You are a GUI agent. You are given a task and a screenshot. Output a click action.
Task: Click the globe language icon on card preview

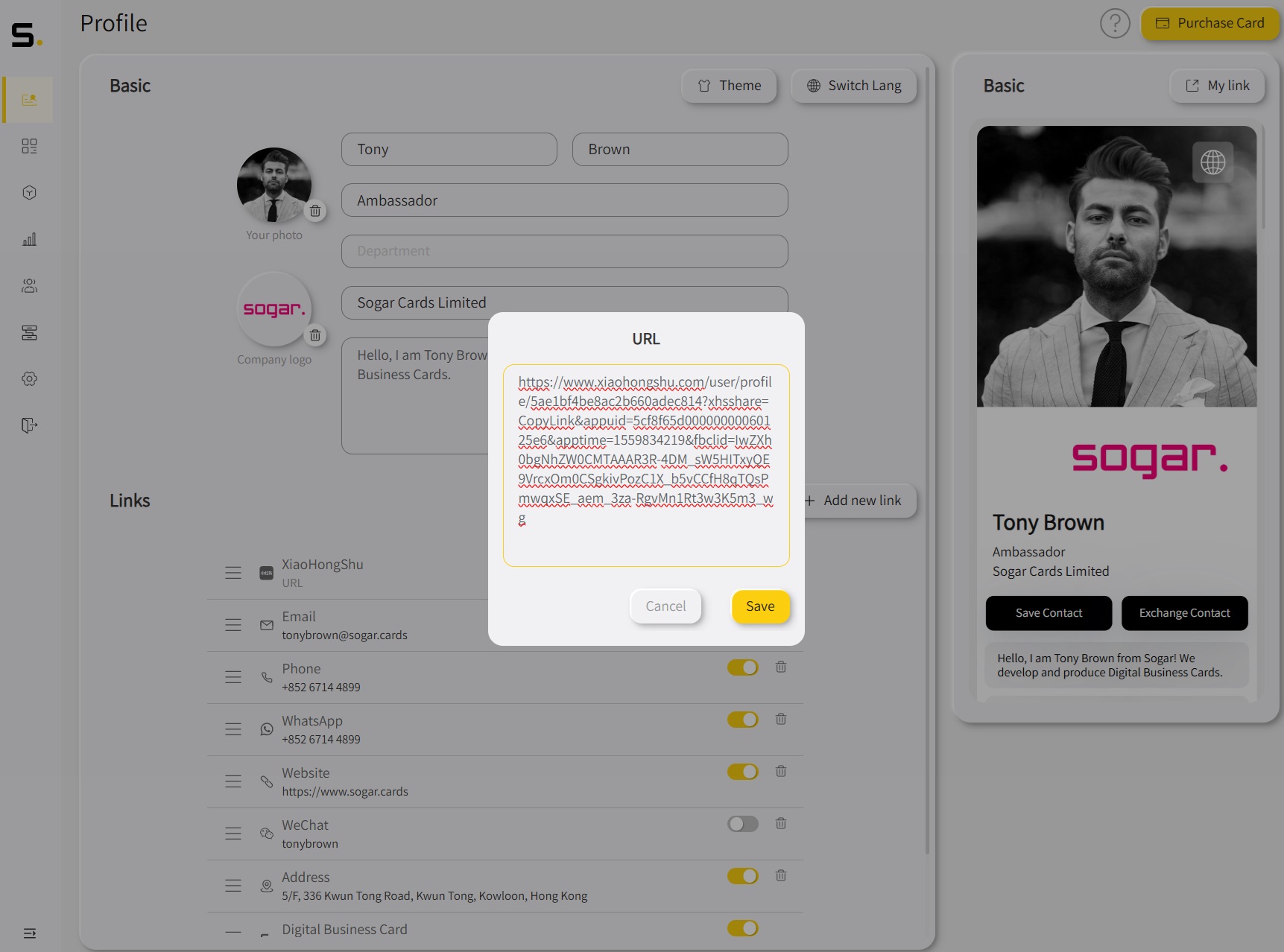tap(1212, 162)
